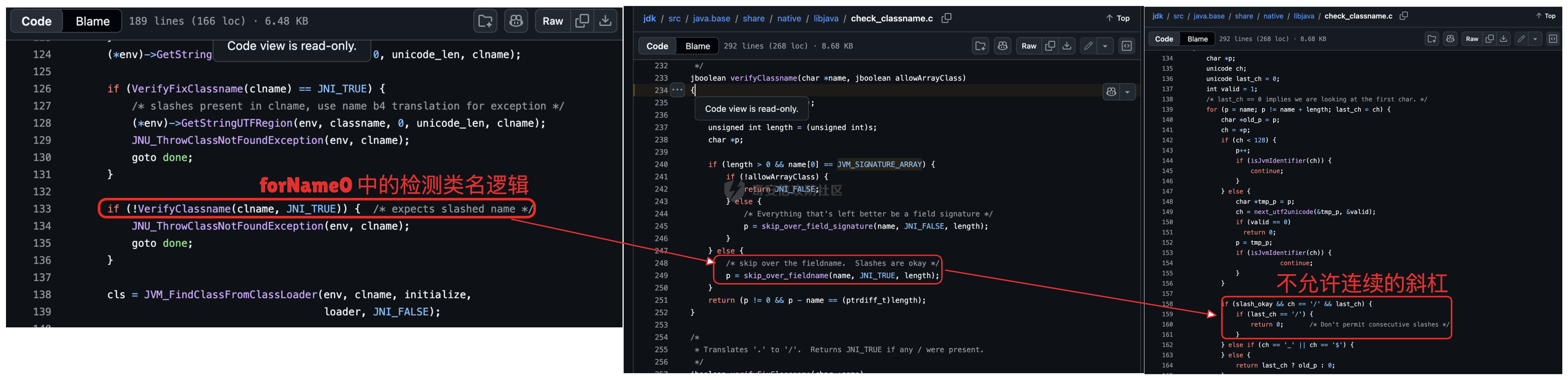
Task: Copy the file path in the right panel breadcrumb
Action: coord(1404,16)
